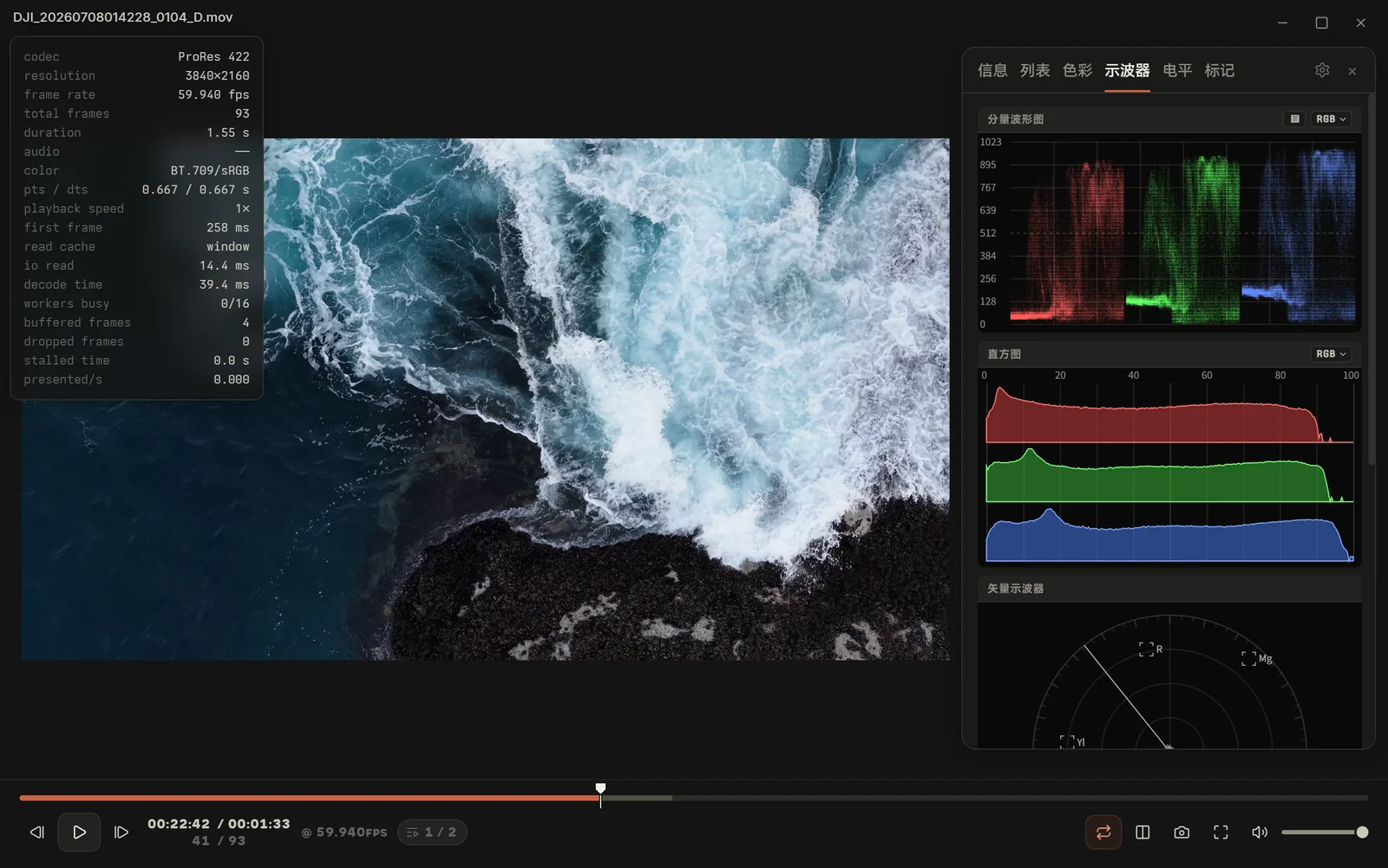This screenshot has width=1388, height=868.
Task: Open 分量波形图 RGB dropdown
Action: [x=1331, y=119]
